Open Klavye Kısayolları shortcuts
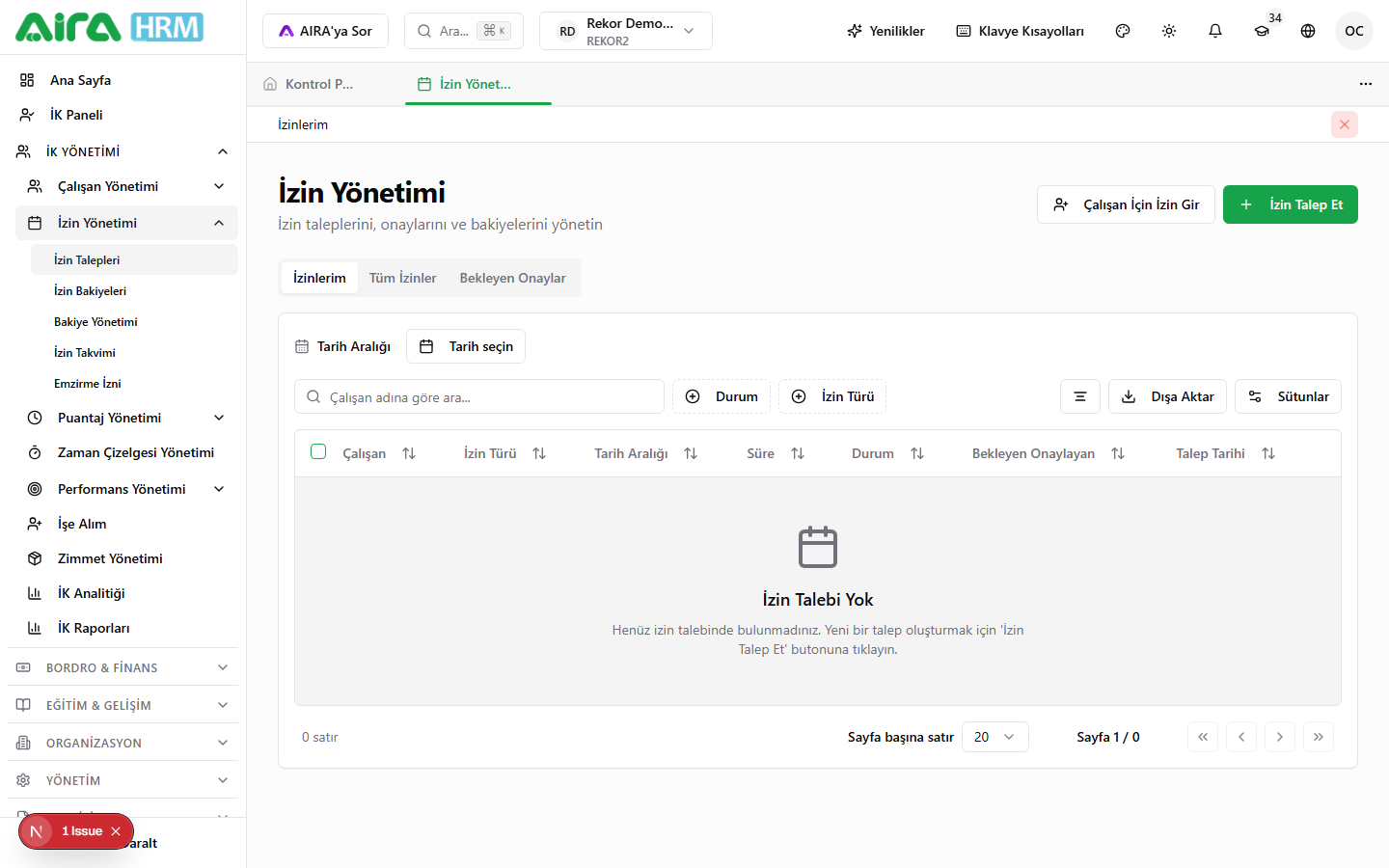 [x=1020, y=31]
